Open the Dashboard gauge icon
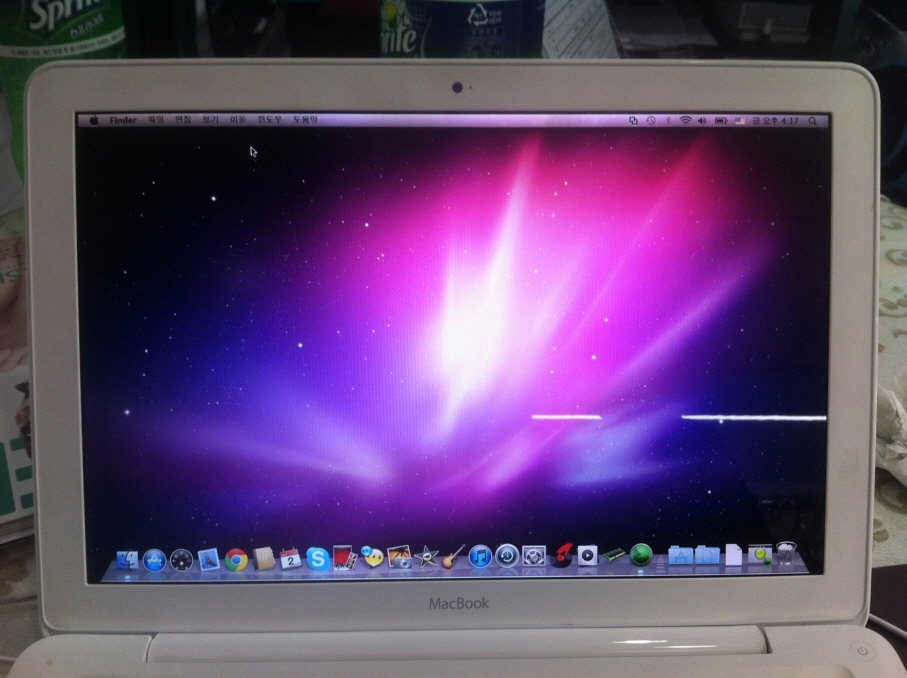Screen dimensions: 907x678 point(181,559)
